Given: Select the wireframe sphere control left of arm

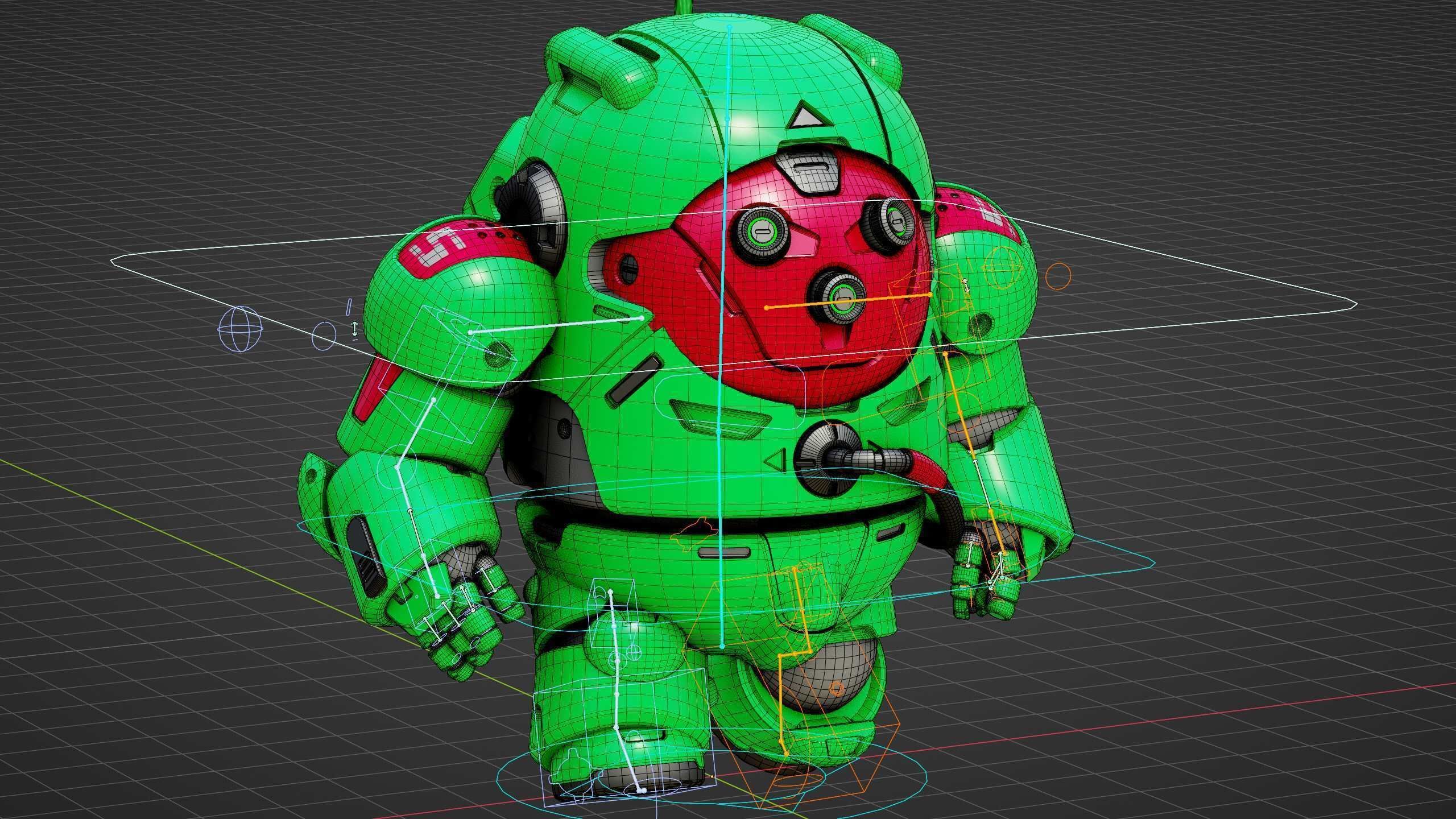Looking at the screenshot, I should (x=241, y=329).
